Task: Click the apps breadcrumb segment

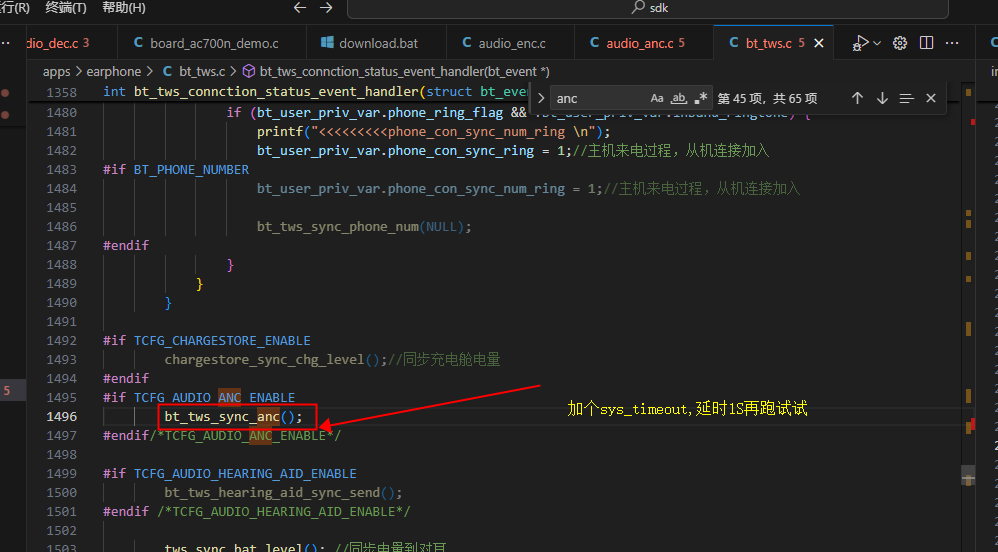Action: [x=57, y=71]
